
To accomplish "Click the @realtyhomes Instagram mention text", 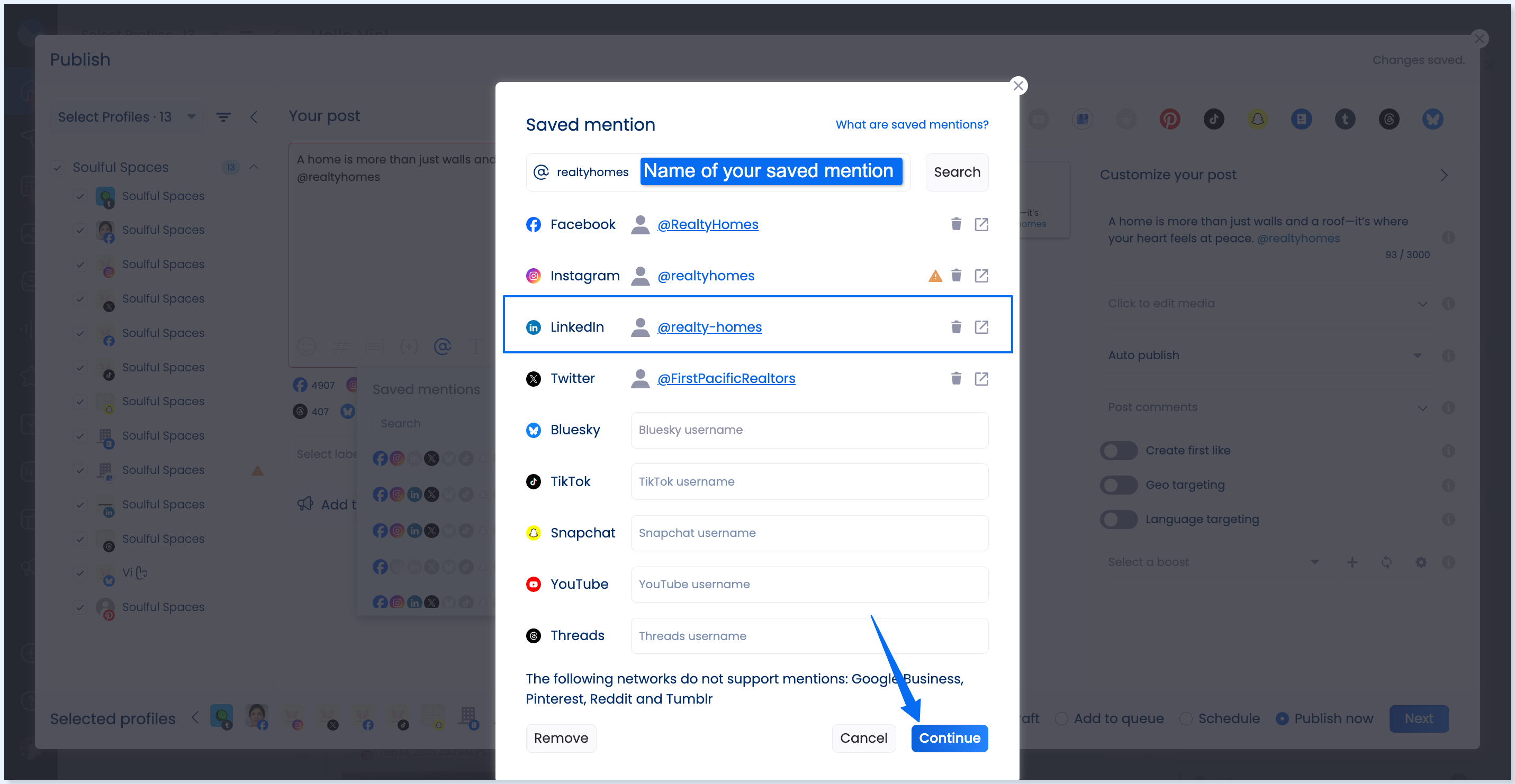I will 705,276.
